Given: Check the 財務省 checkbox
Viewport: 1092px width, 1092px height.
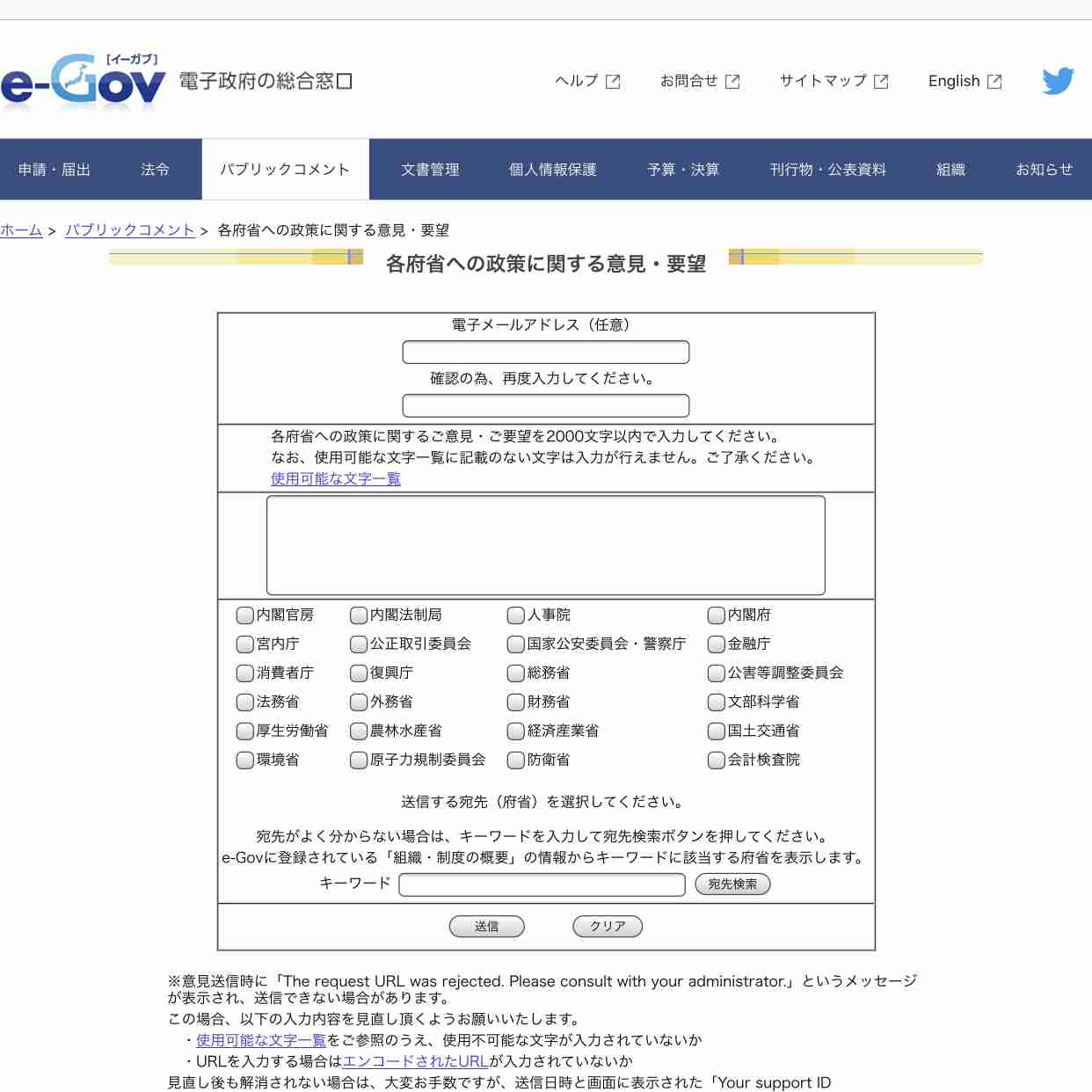Looking at the screenshot, I should (516, 703).
